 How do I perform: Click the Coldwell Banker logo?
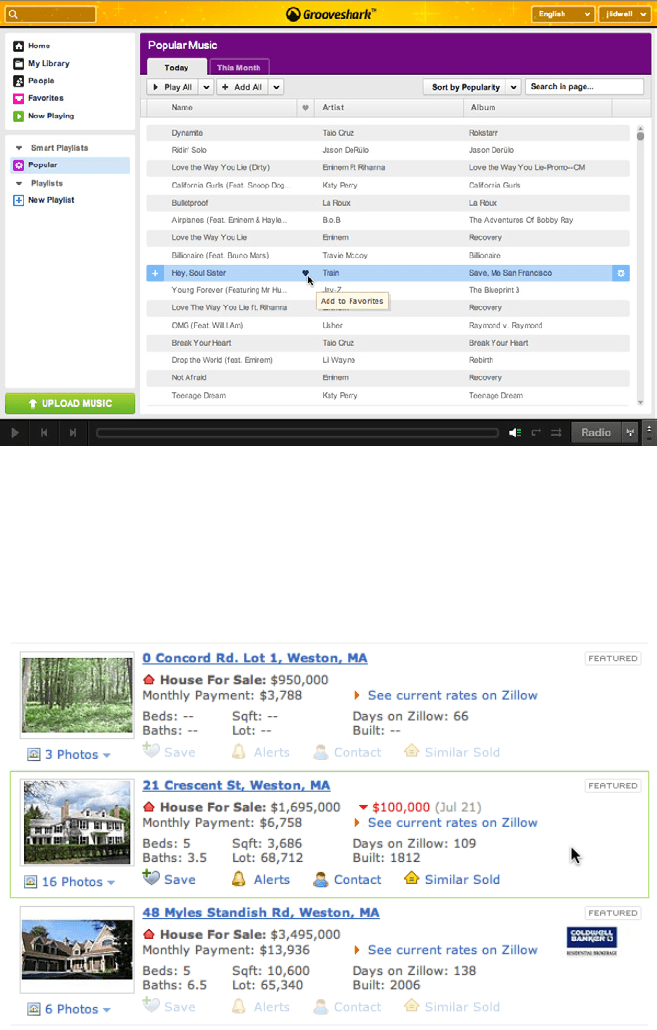[x=591, y=941]
